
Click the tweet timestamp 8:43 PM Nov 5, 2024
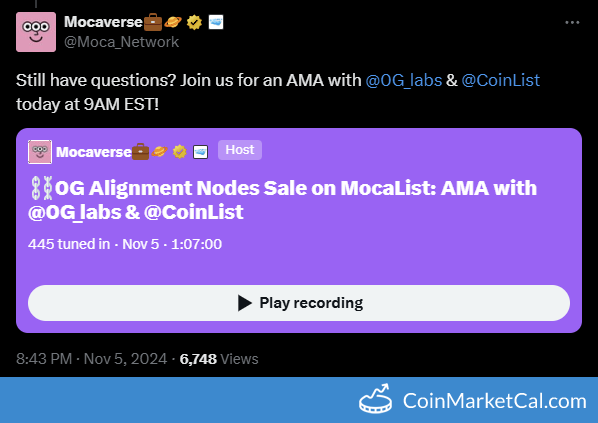tap(92, 359)
